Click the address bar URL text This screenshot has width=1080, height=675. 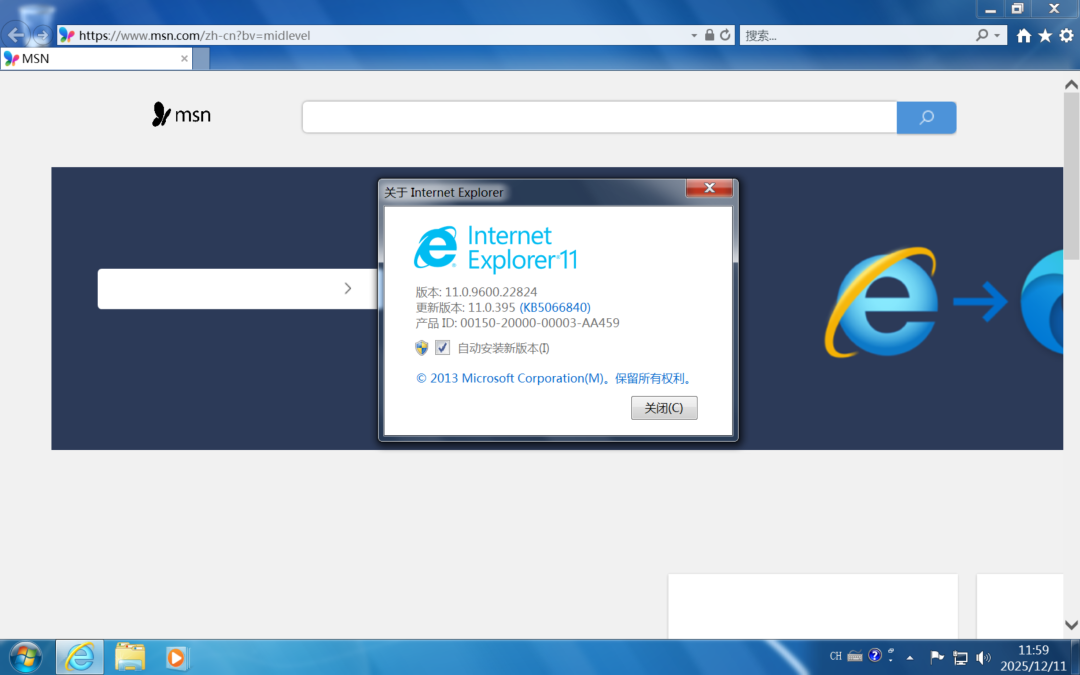click(194, 35)
